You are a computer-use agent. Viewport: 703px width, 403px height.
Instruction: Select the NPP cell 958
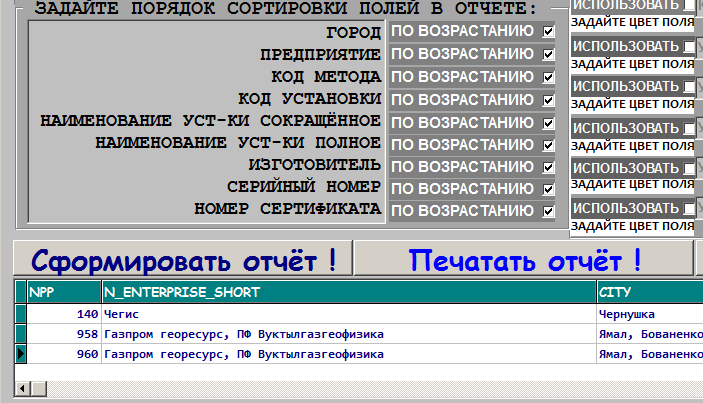click(64, 334)
